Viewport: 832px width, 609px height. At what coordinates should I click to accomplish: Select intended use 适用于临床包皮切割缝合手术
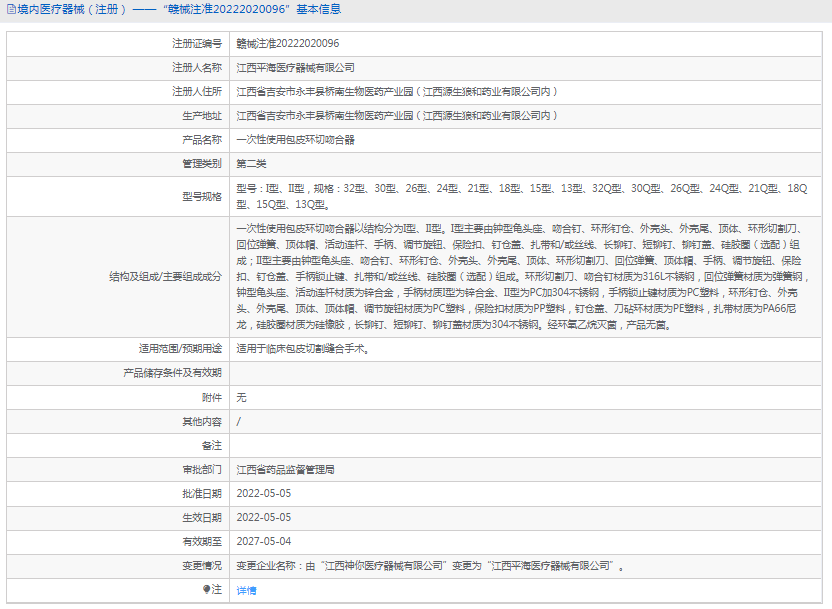[x=303, y=349]
